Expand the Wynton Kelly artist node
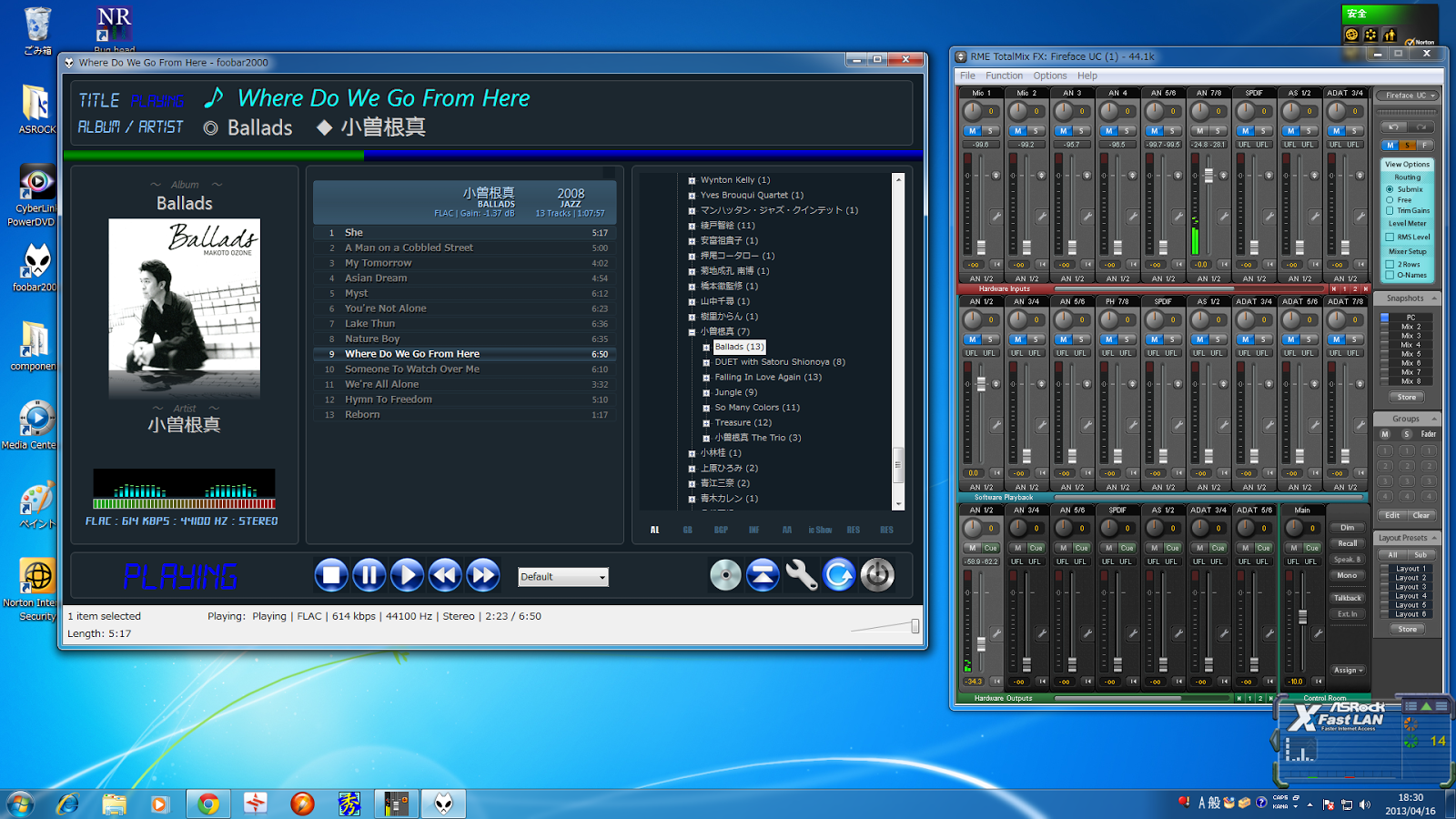The width and height of the screenshot is (1456, 819). [x=692, y=180]
